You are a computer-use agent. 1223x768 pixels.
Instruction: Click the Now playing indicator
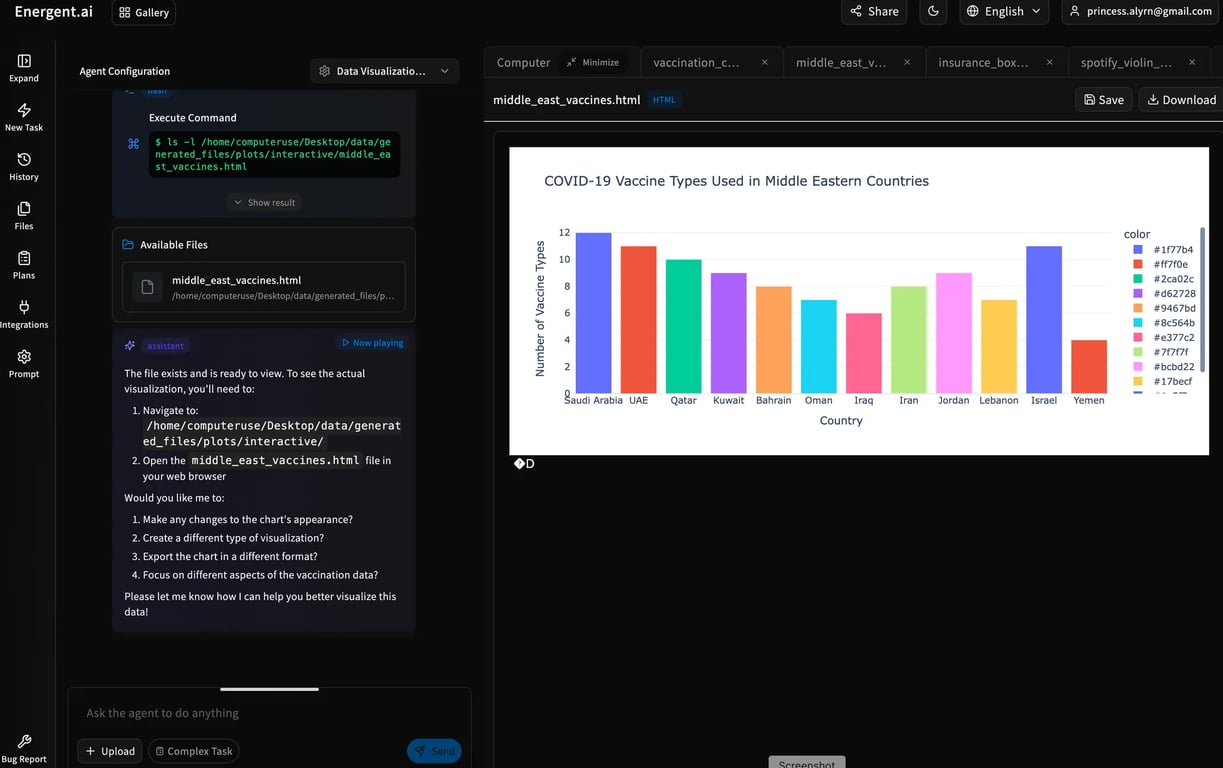373,343
